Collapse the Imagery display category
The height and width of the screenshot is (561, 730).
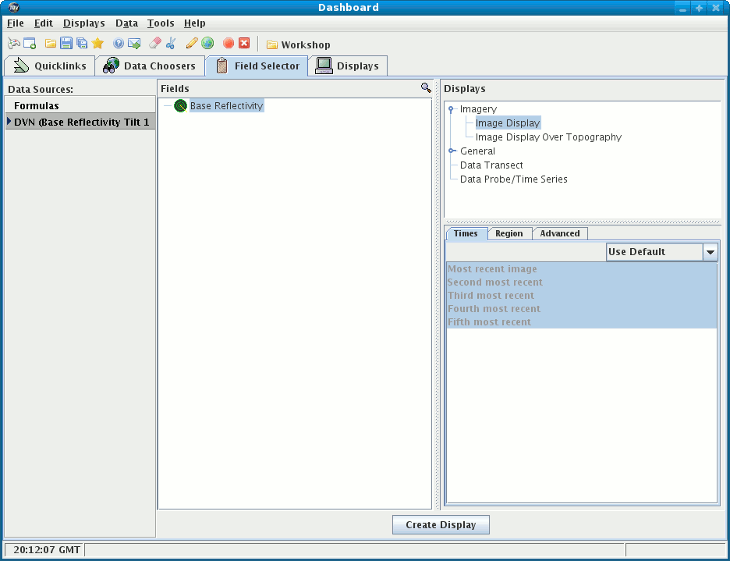[x=452, y=109]
